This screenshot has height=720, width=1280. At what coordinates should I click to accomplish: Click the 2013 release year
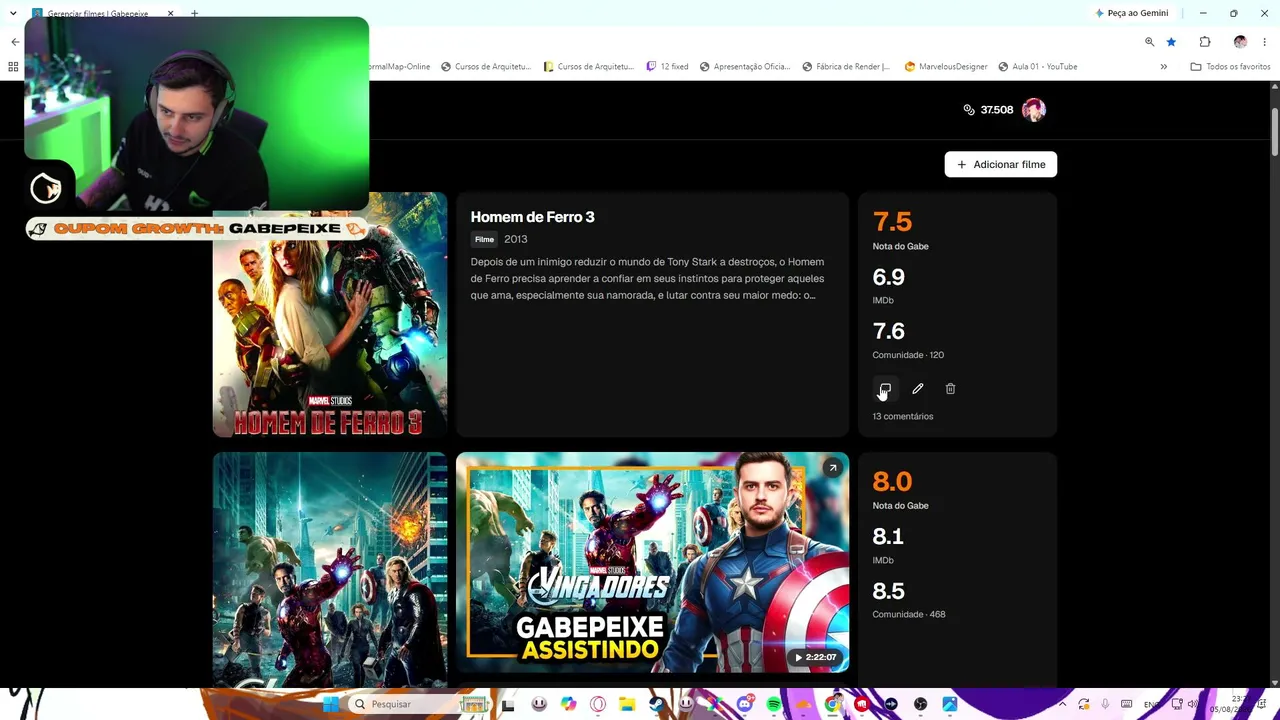(x=516, y=240)
